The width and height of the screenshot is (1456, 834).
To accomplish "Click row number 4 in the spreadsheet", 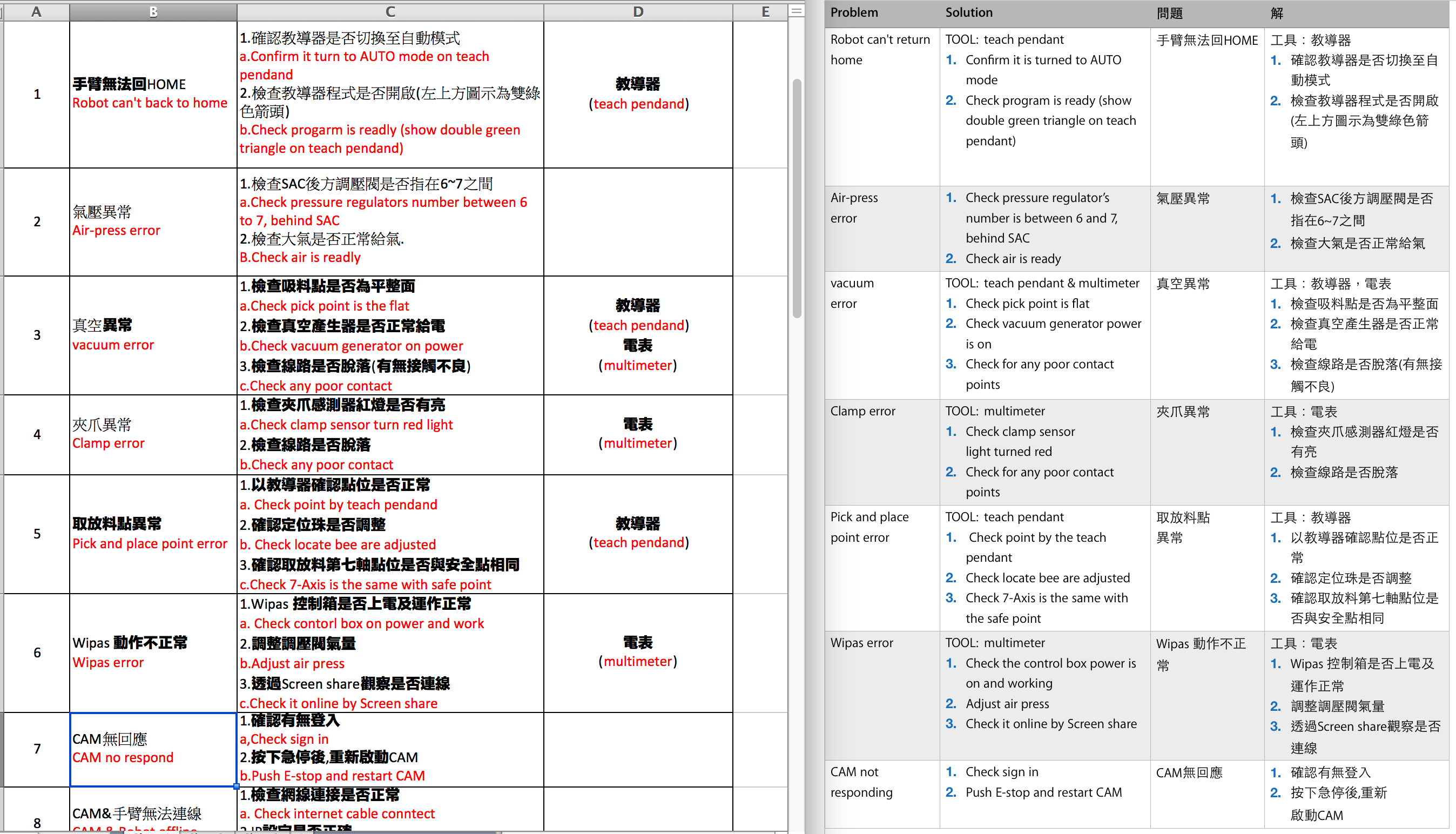I will click(x=37, y=434).
